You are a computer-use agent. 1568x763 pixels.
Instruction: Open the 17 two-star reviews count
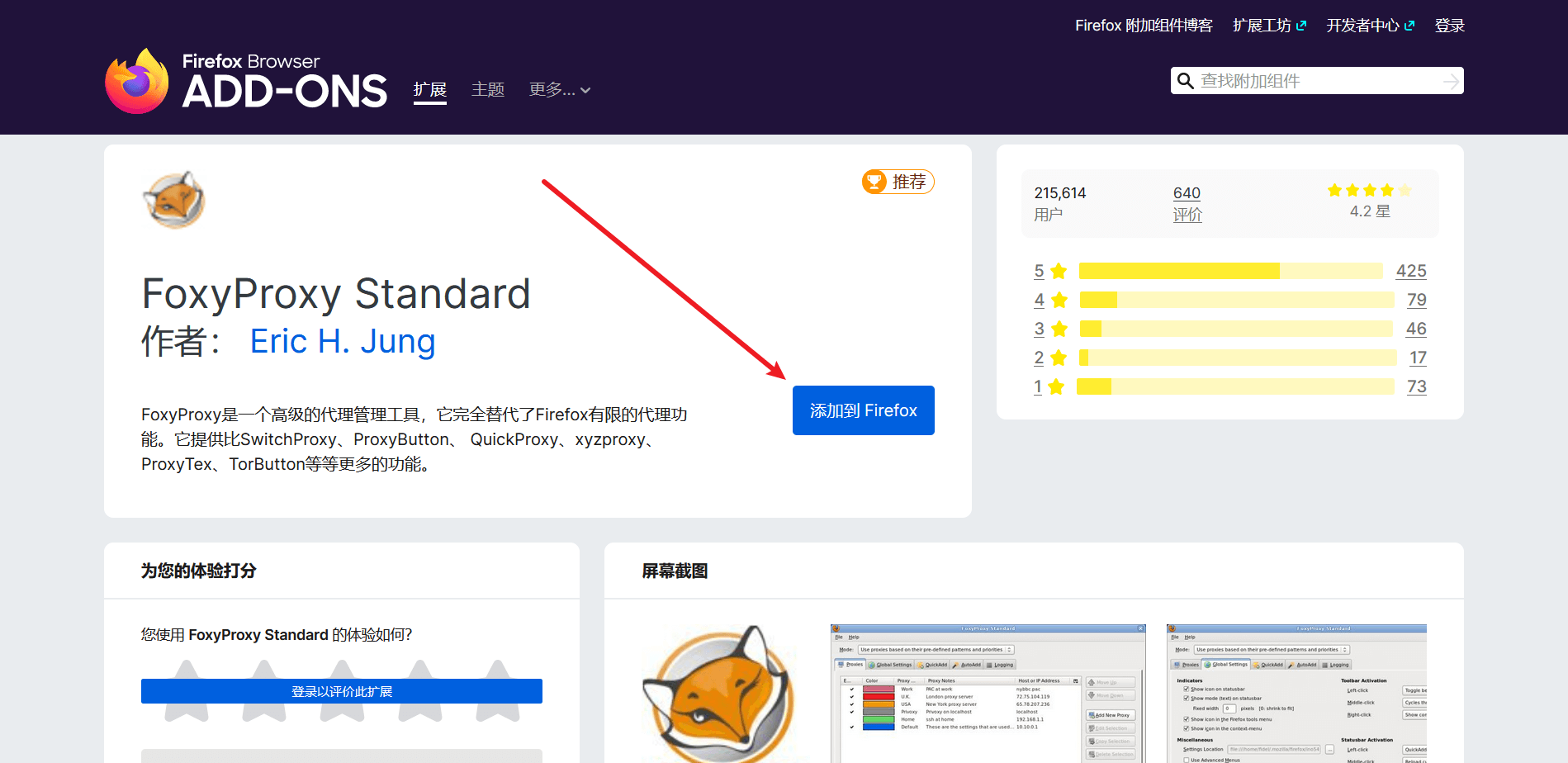click(1418, 358)
